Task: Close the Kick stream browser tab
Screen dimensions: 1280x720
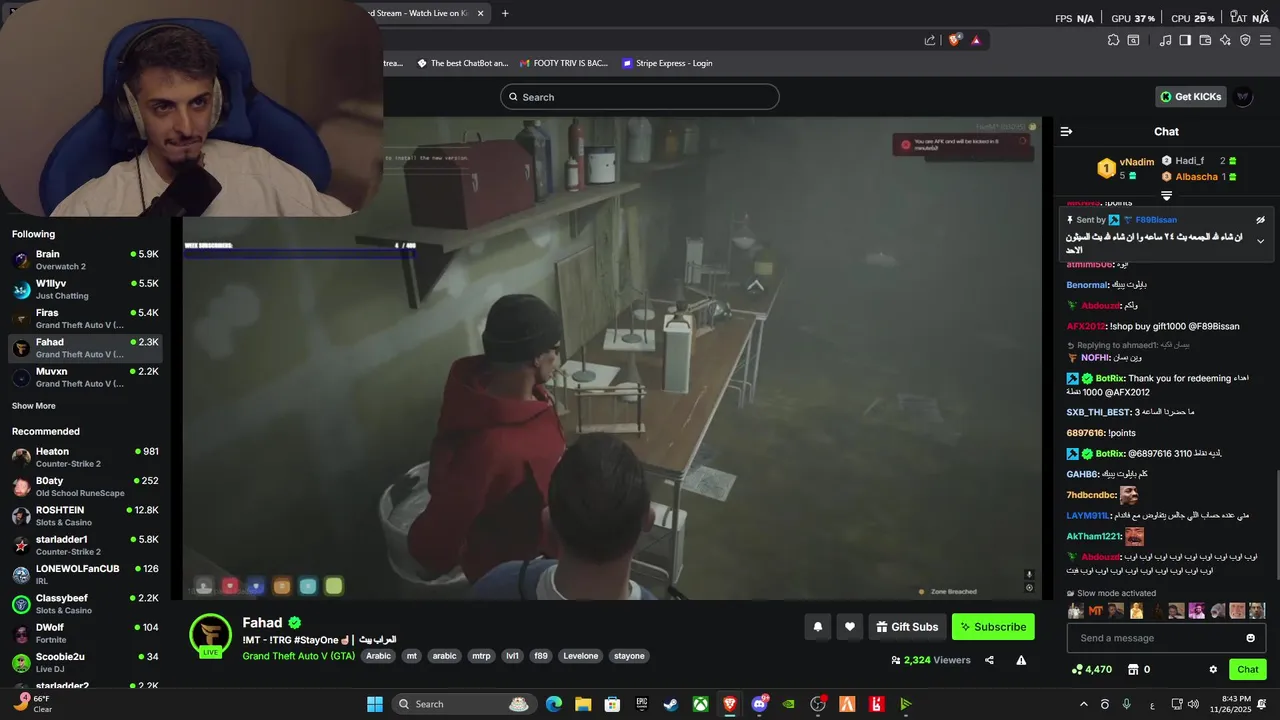Action: click(x=480, y=13)
